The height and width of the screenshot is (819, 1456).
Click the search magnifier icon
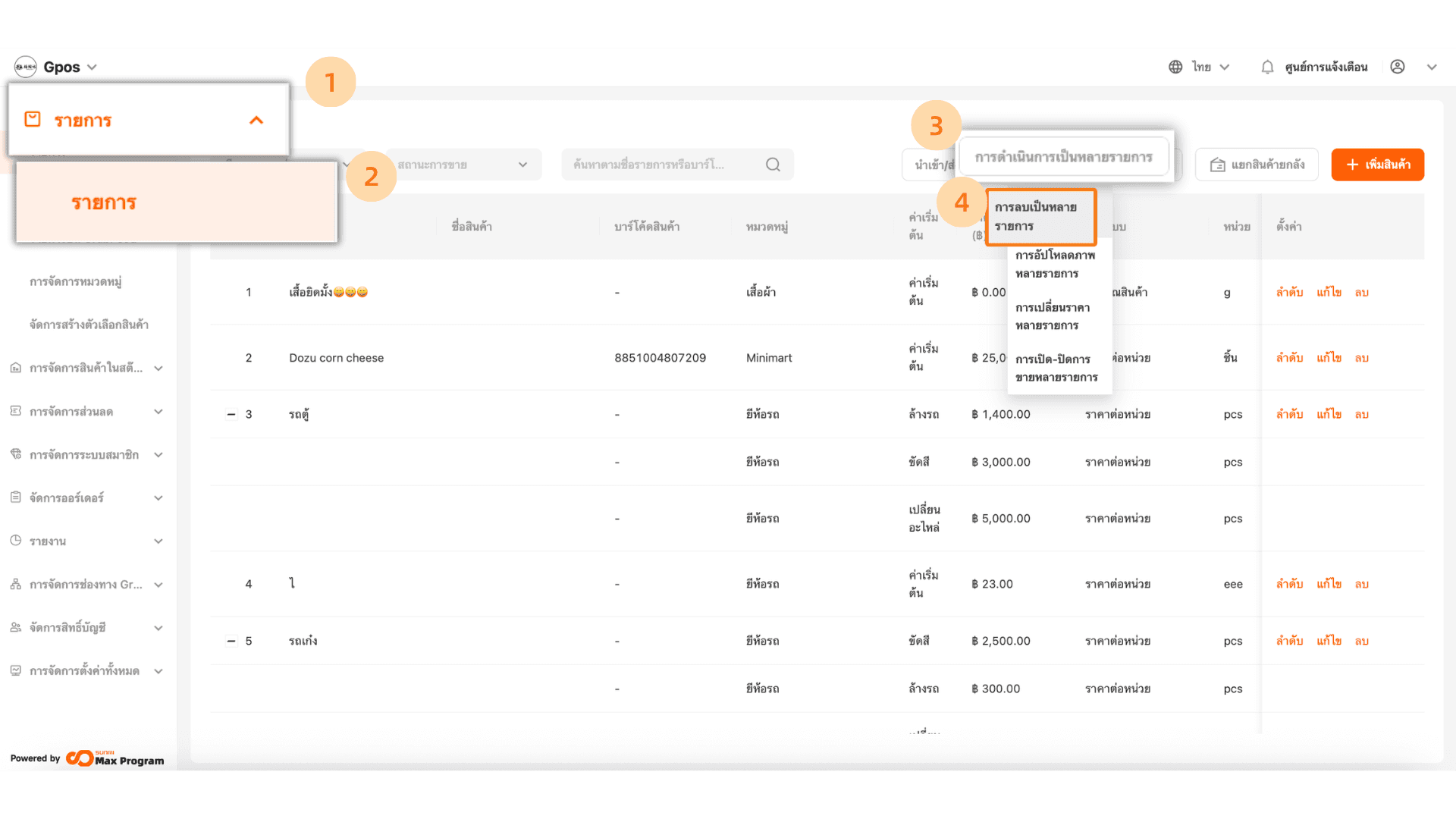(x=773, y=165)
